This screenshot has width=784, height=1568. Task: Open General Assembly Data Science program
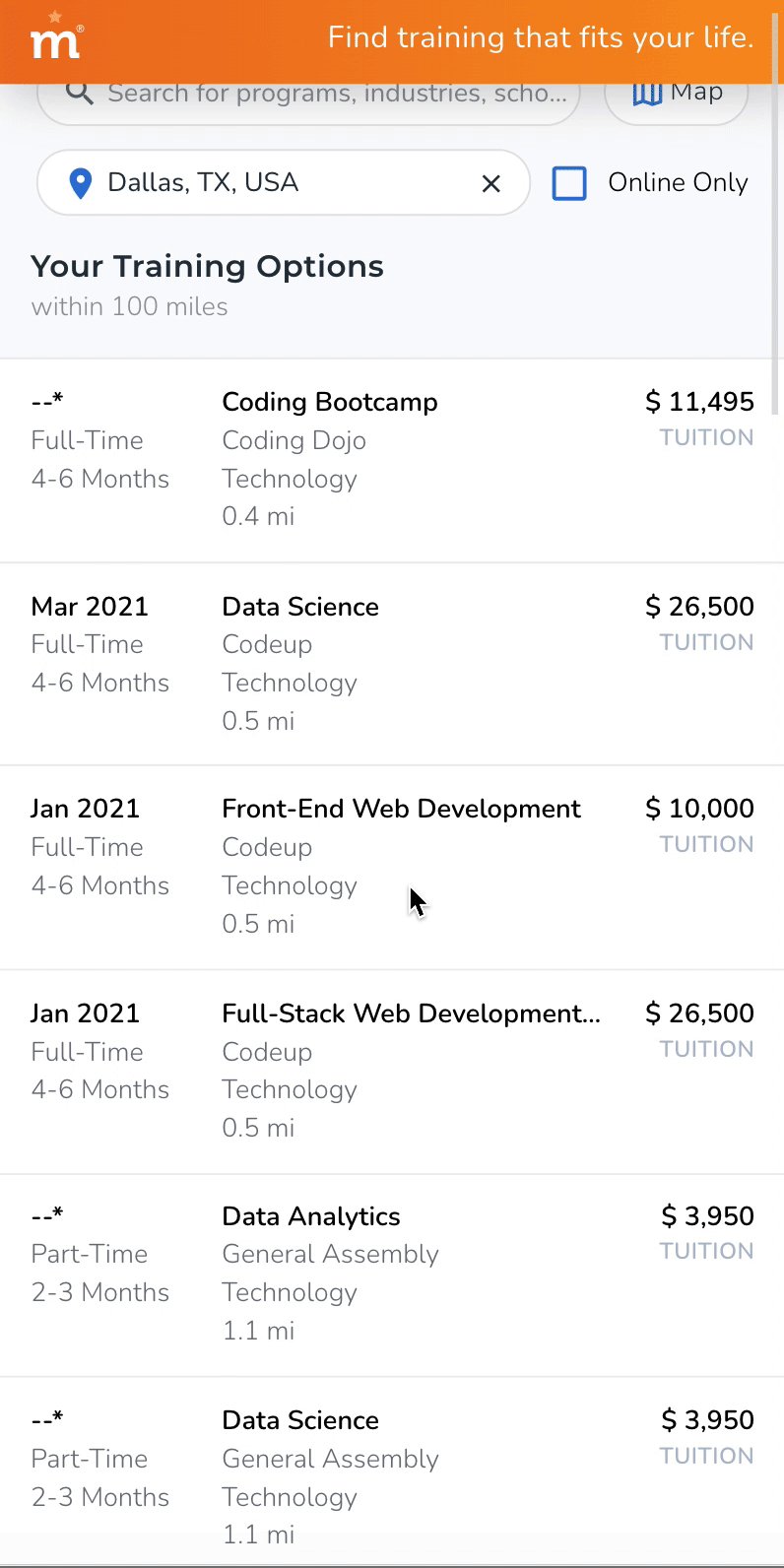(x=300, y=1420)
